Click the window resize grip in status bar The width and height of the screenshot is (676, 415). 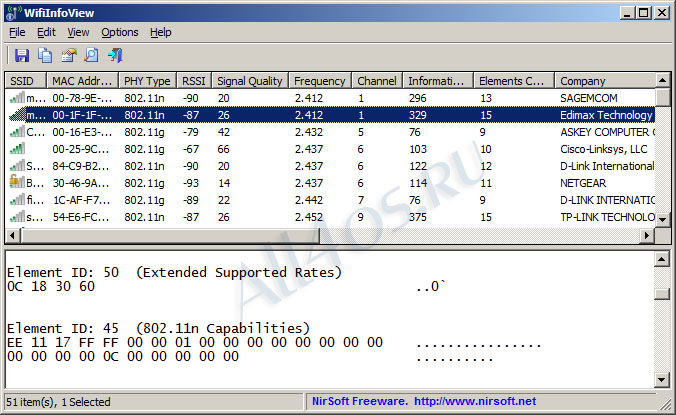point(664,403)
